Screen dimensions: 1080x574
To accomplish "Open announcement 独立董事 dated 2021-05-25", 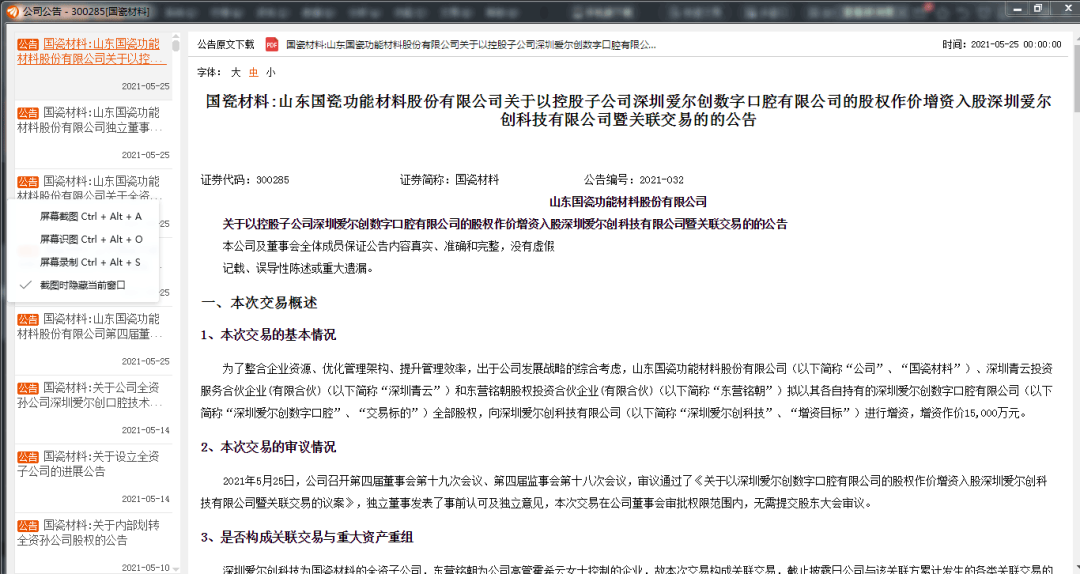I will [x=94, y=134].
